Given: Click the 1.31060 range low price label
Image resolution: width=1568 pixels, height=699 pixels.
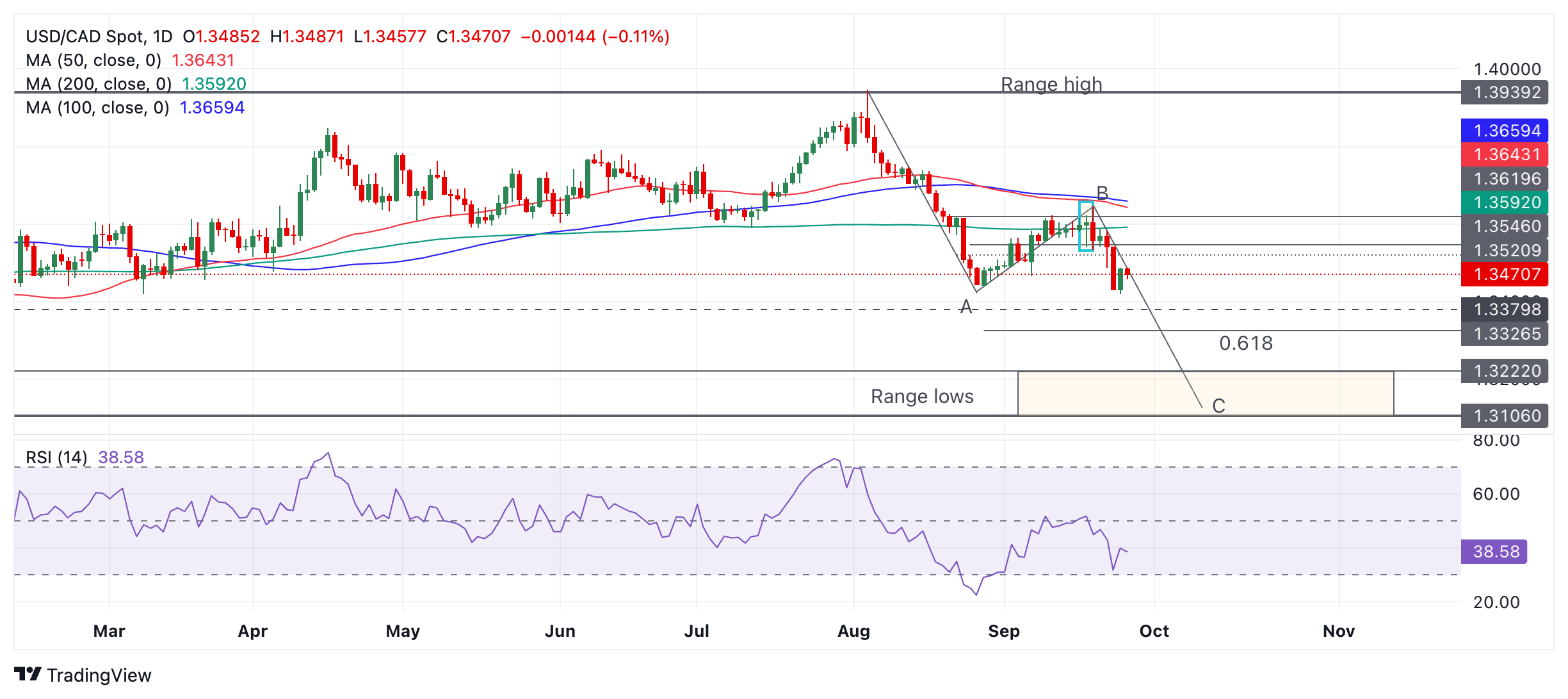Looking at the screenshot, I should click(1506, 416).
